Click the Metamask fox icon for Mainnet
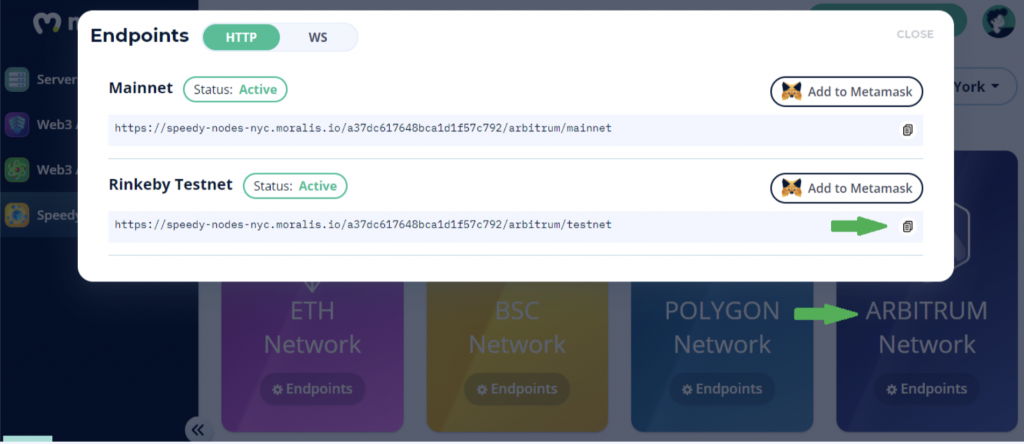This screenshot has width=1024, height=444. tap(792, 91)
